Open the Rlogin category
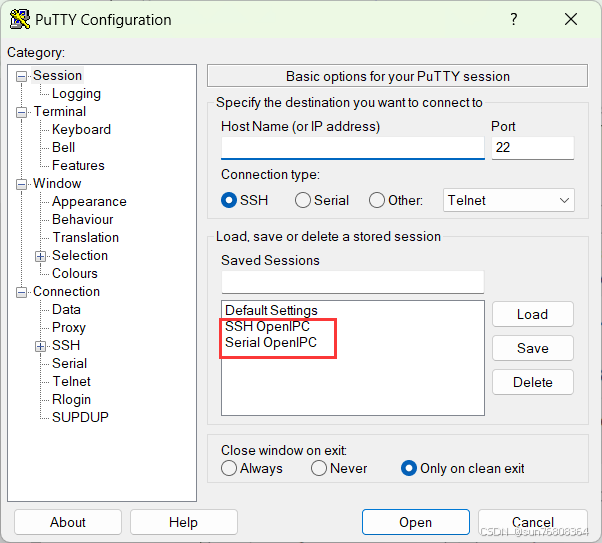The image size is (602, 543). pyautogui.click(x=71, y=400)
